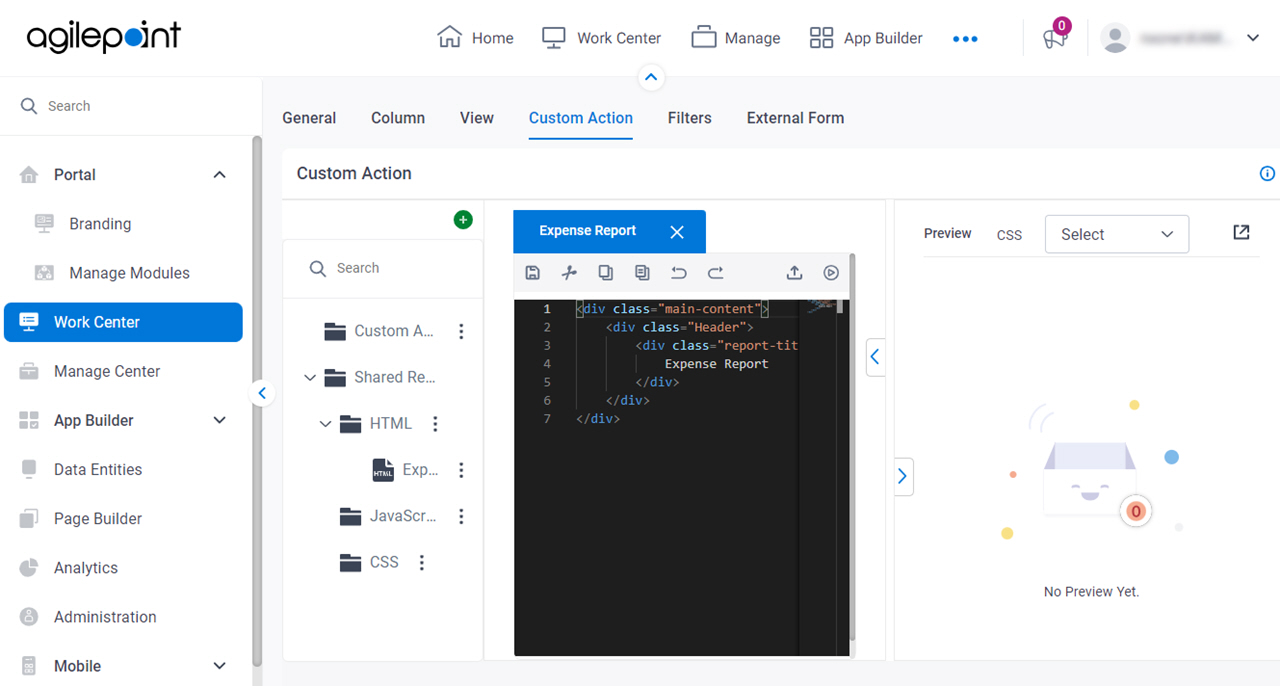
Task: Open options menu for CSS folder
Action: click(422, 563)
